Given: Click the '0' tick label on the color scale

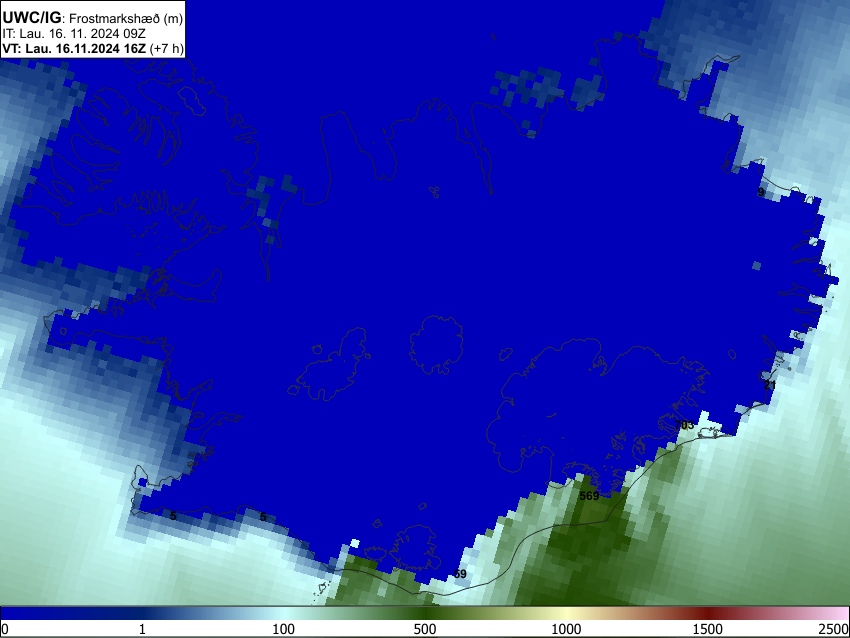Looking at the screenshot, I should (5, 629).
